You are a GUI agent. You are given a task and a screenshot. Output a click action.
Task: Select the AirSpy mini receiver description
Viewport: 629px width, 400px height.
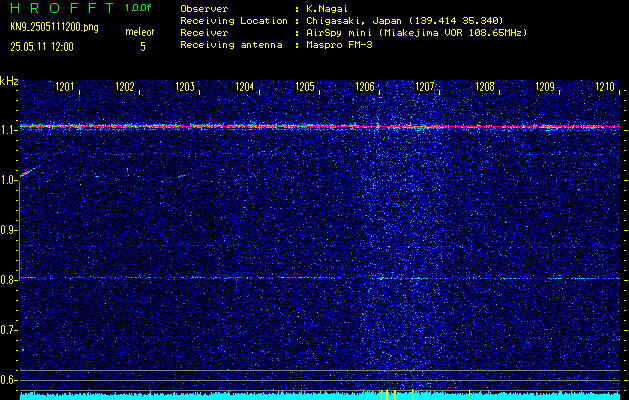click(416, 33)
